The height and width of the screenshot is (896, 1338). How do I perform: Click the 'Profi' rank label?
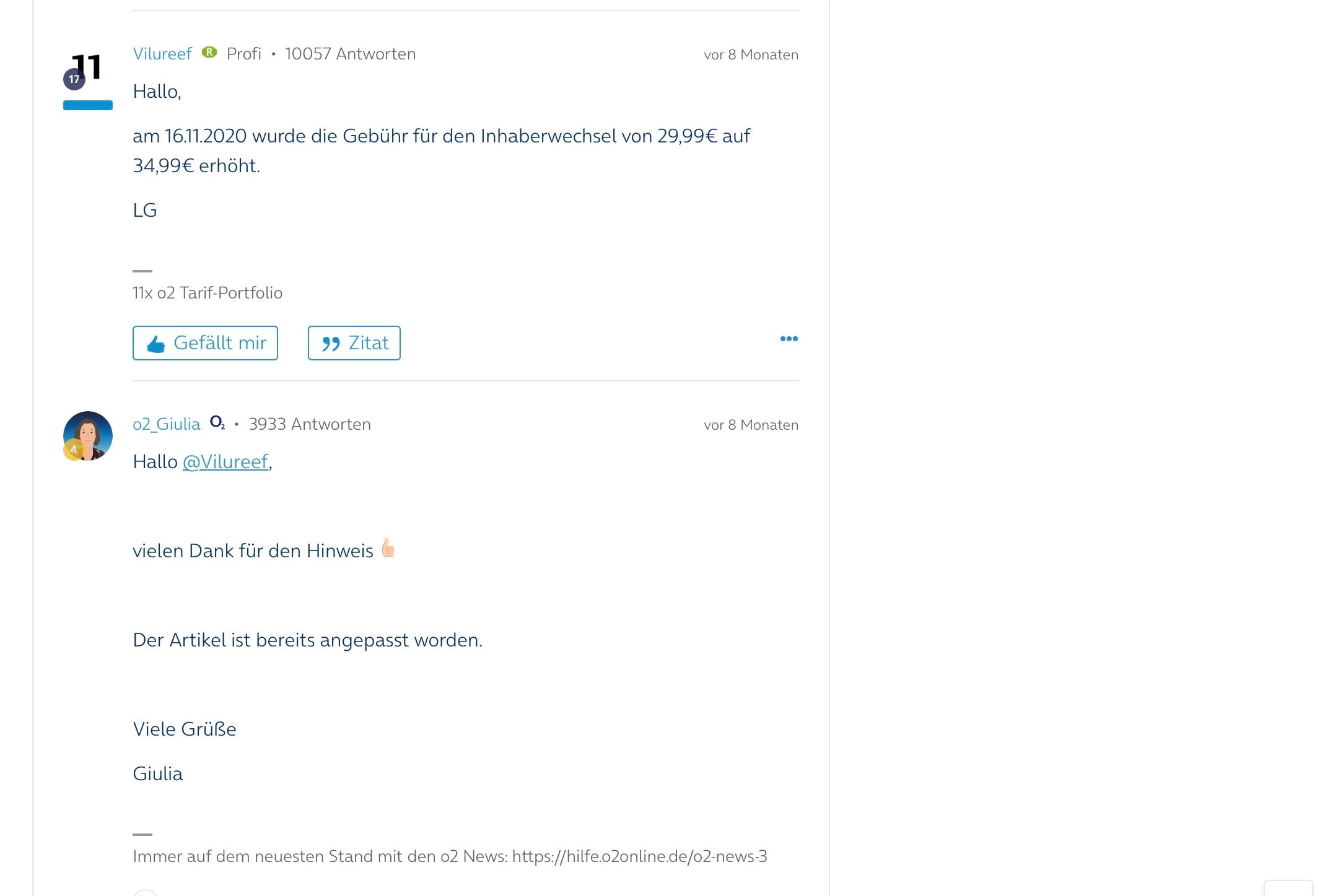(x=244, y=54)
